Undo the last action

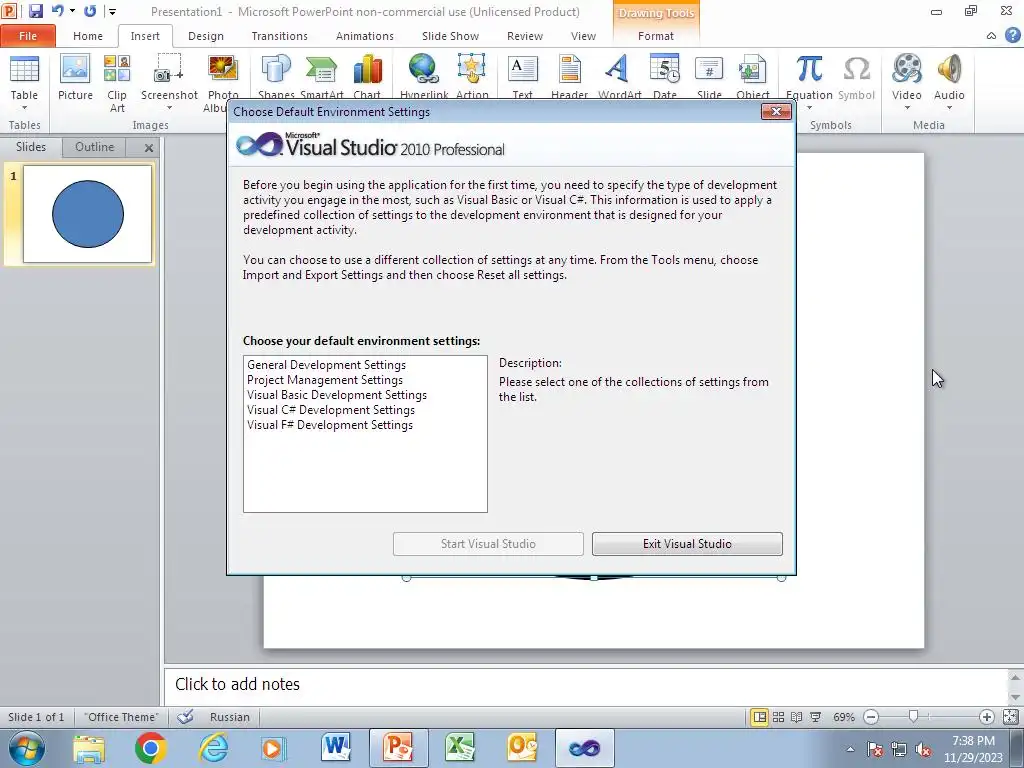tap(57, 11)
